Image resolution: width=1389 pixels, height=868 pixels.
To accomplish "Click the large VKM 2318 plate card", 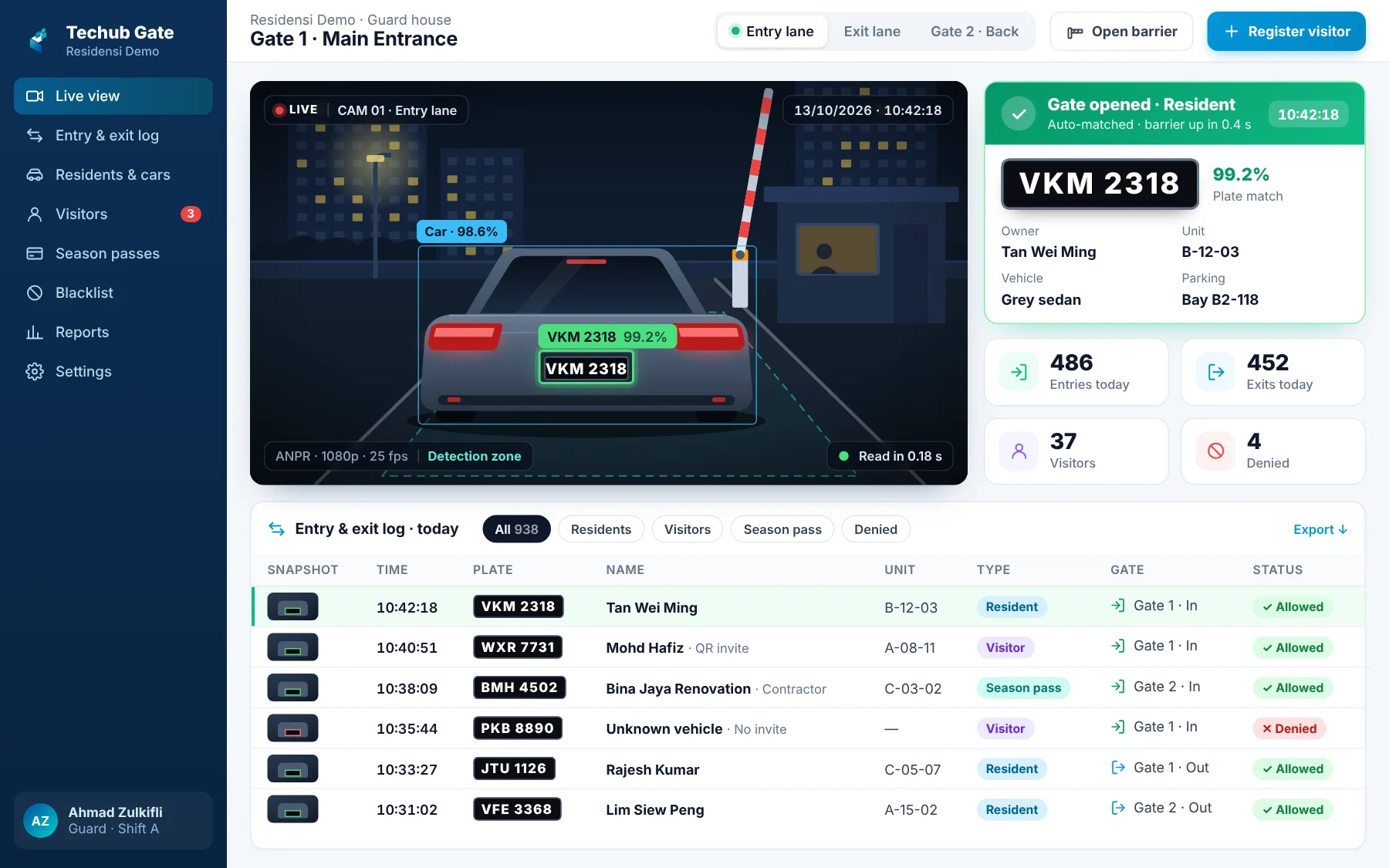I will click(1100, 184).
